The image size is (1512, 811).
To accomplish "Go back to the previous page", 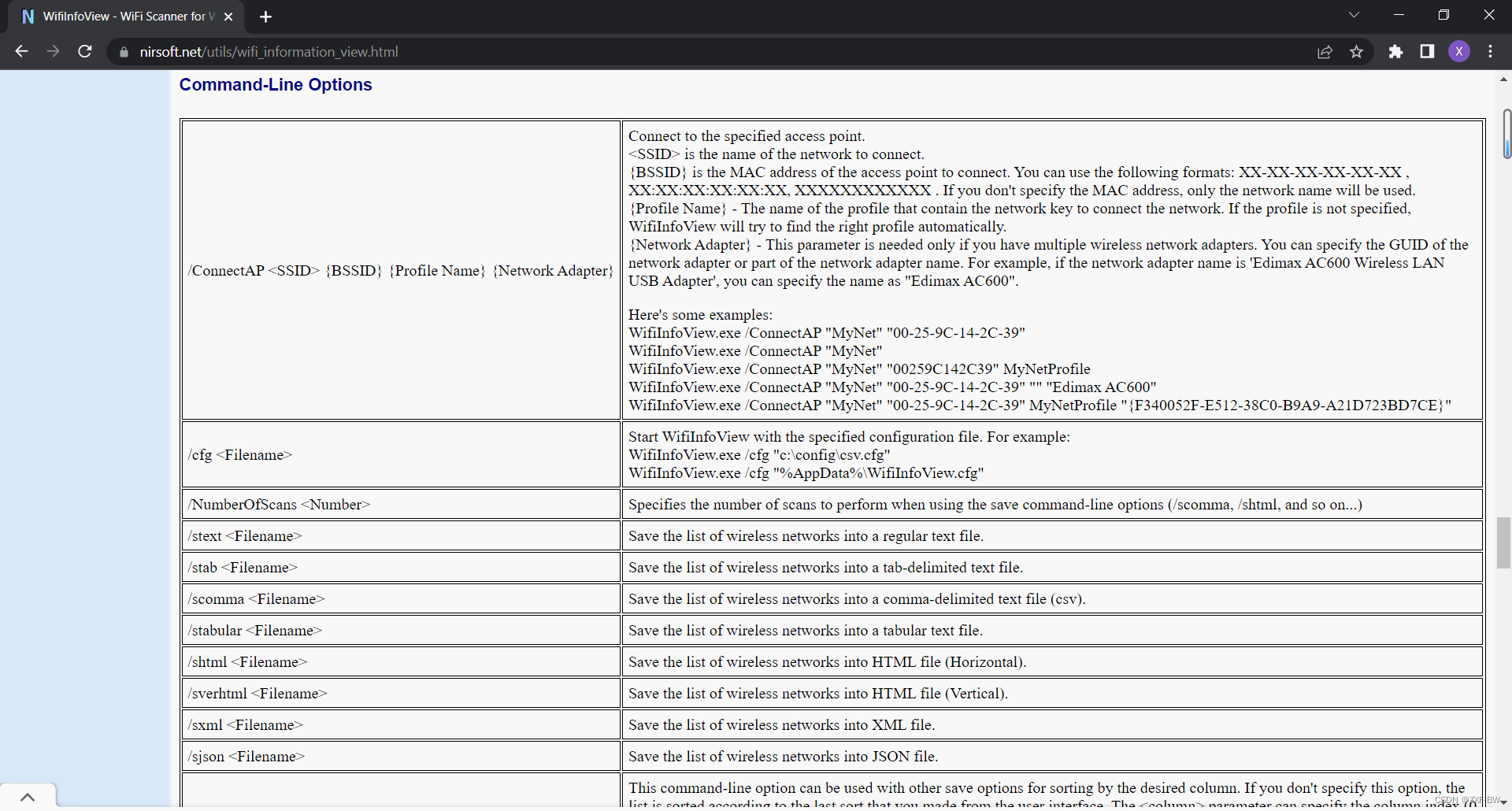I will tap(21, 51).
